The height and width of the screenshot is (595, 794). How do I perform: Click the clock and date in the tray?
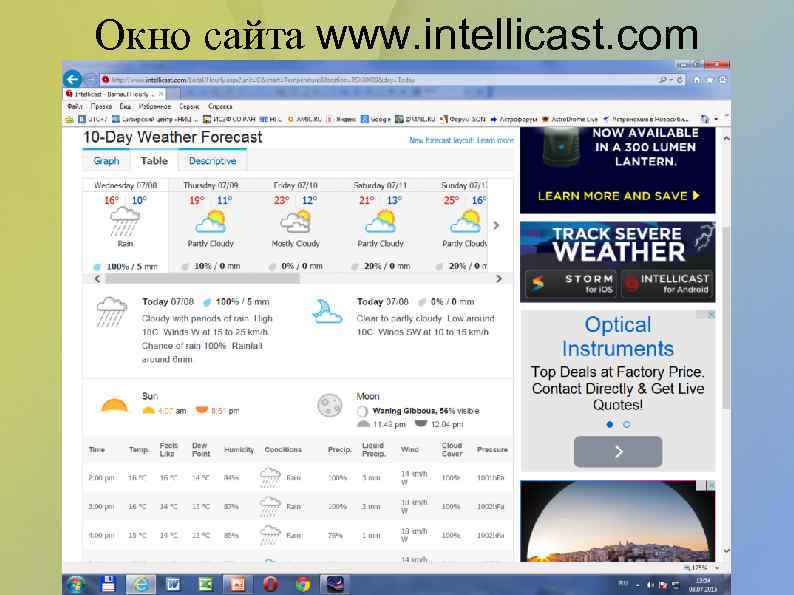tap(703, 585)
